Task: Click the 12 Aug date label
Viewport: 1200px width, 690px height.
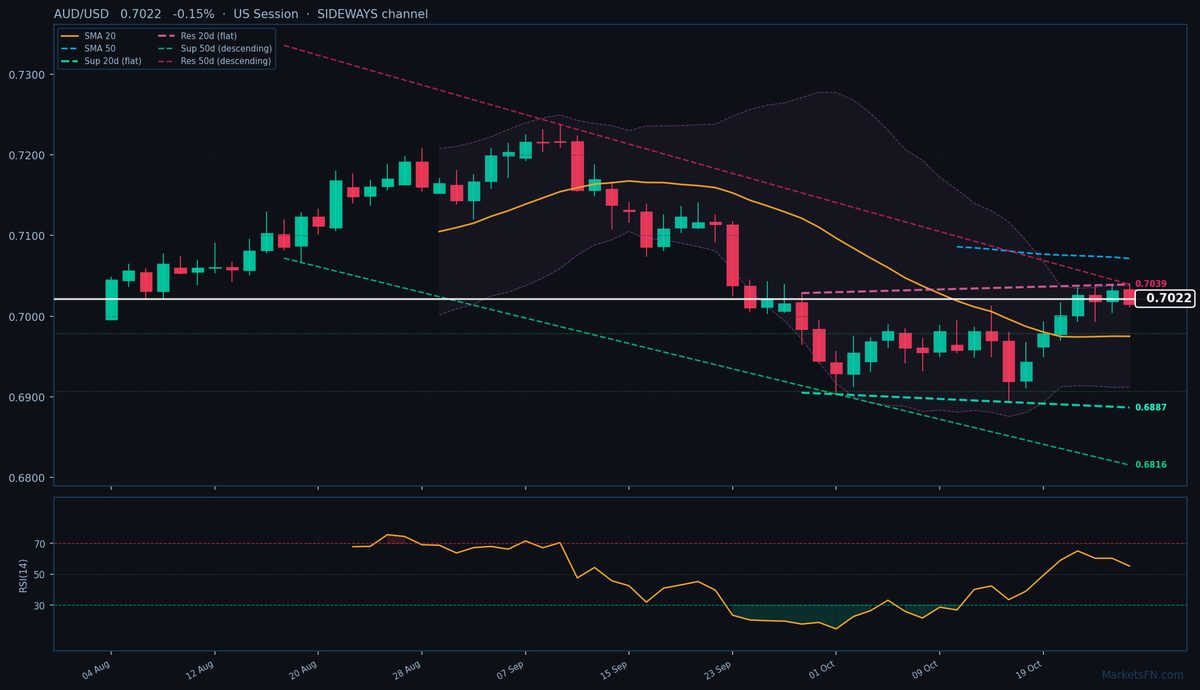Action: (200, 670)
